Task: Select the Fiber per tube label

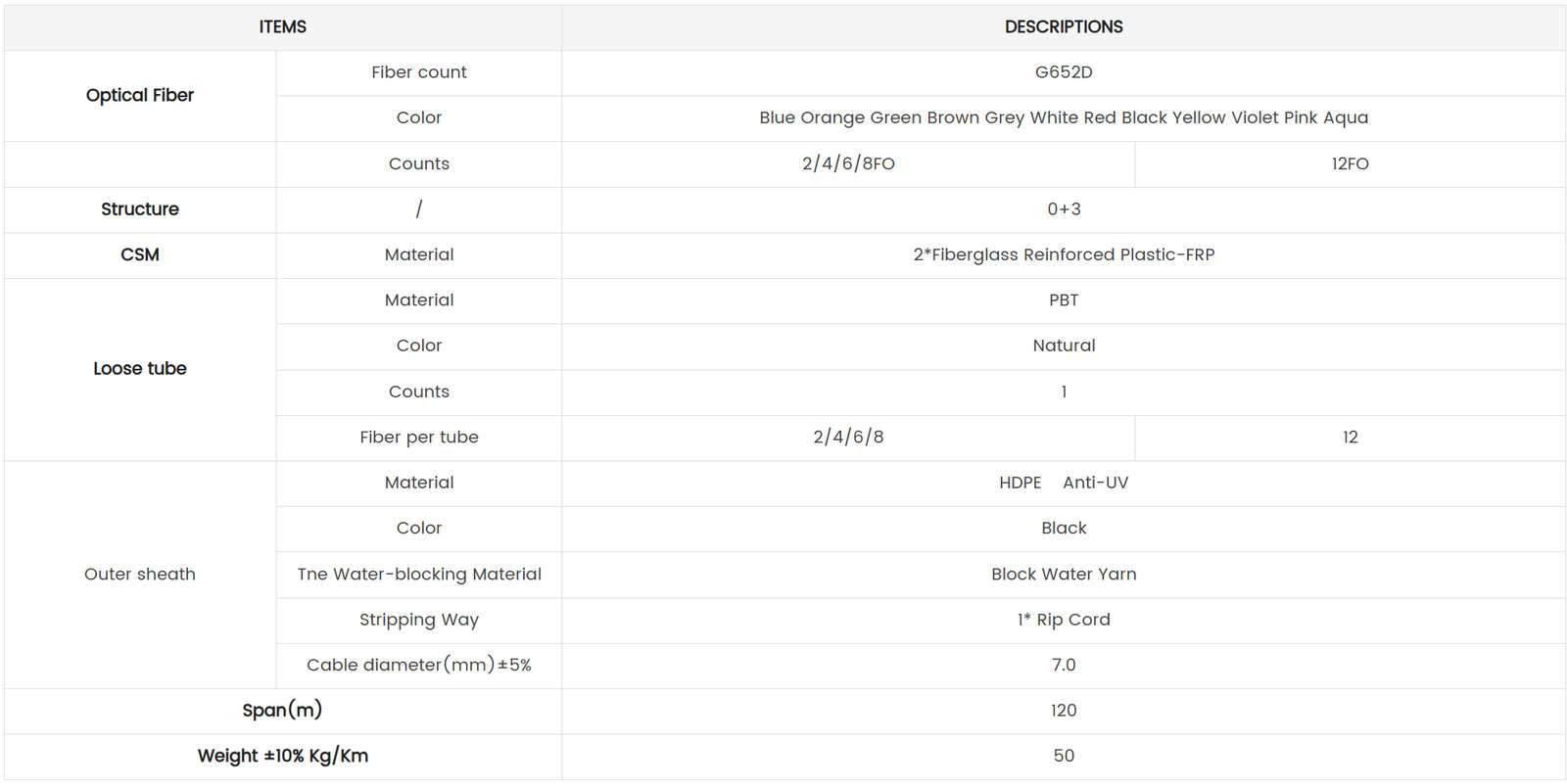Action: coord(419,438)
